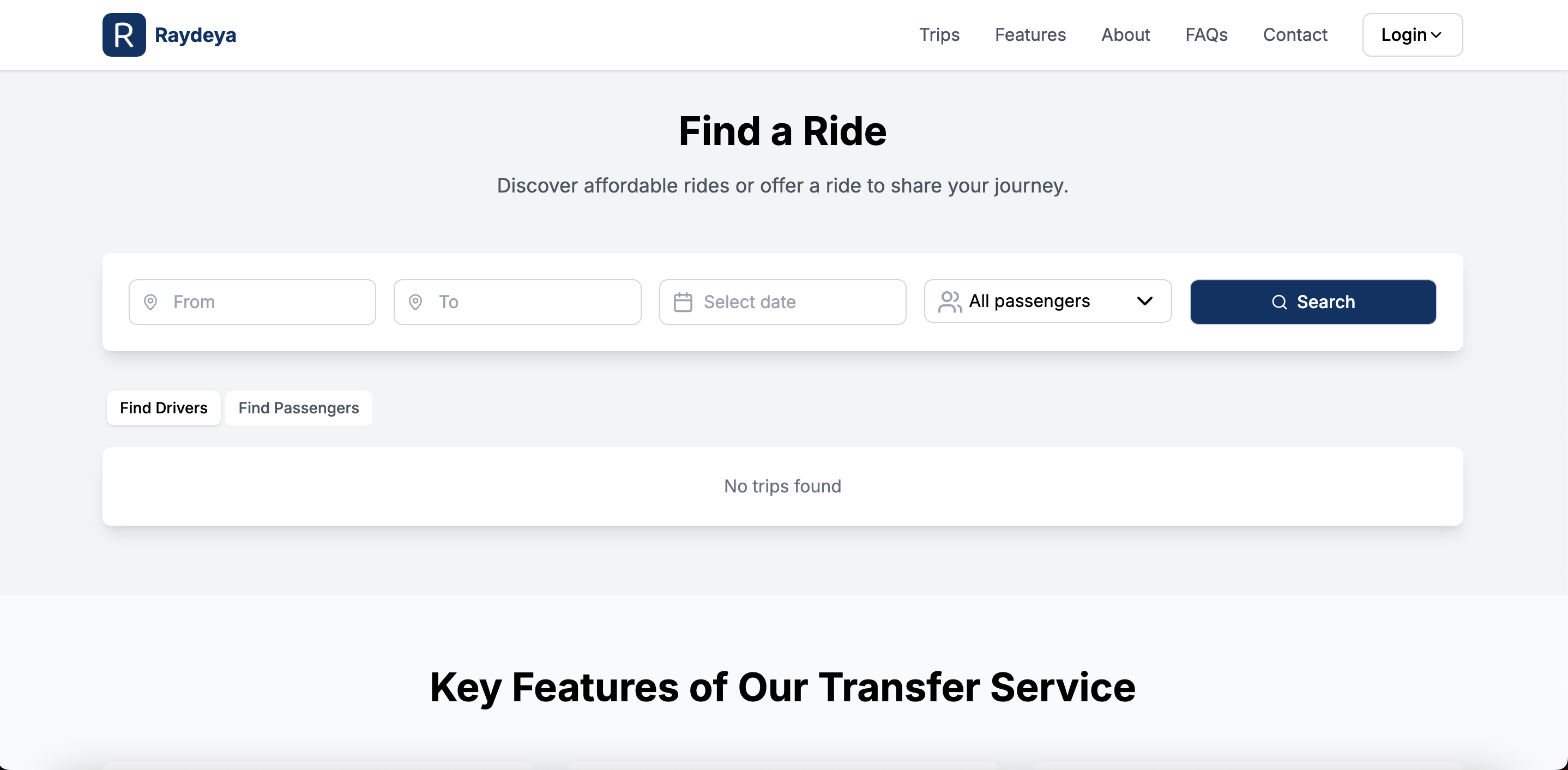Open the Contact navigation link
Viewport: 1568px width, 770px height.
1295,35
